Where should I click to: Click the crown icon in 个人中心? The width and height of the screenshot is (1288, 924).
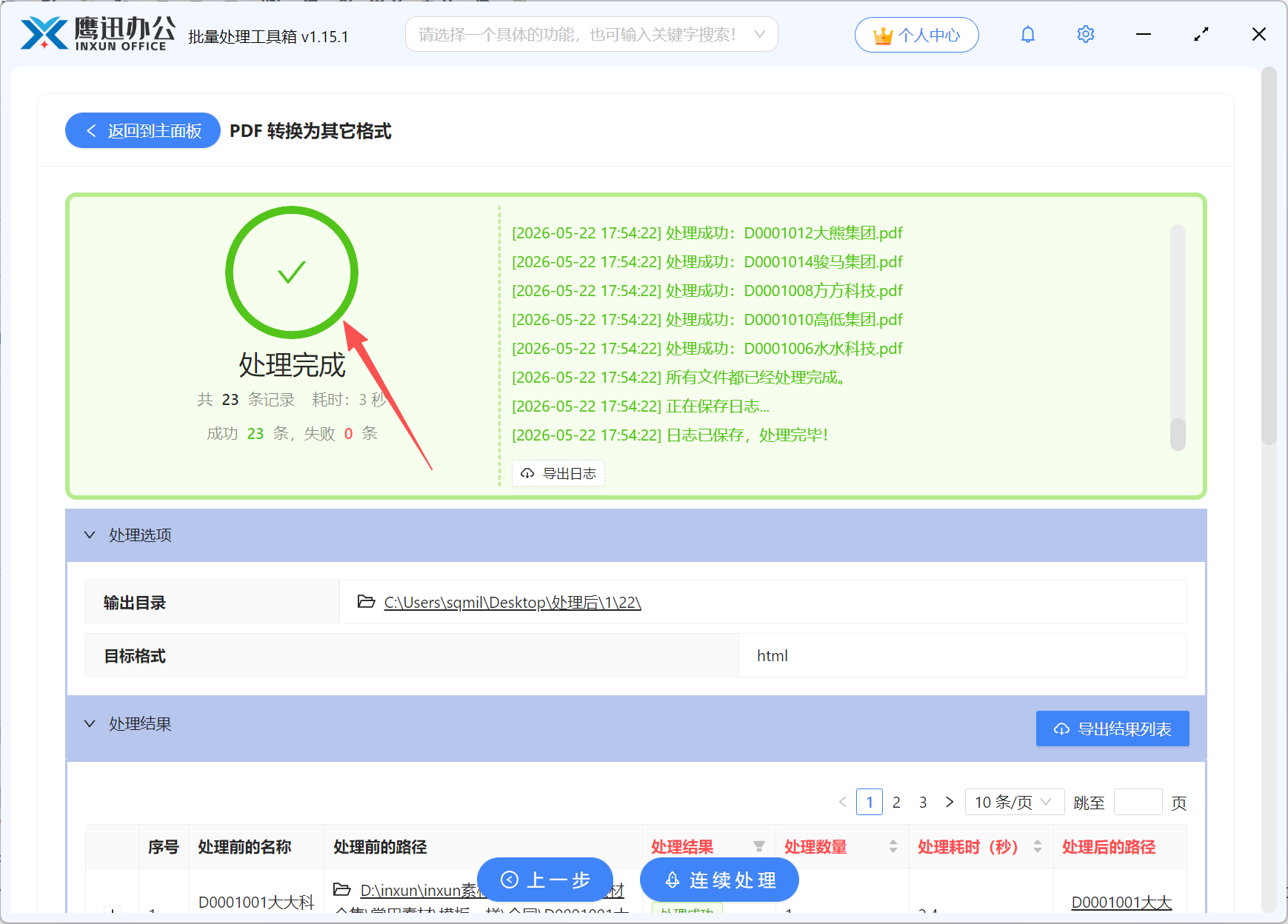pyautogui.click(x=883, y=36)
